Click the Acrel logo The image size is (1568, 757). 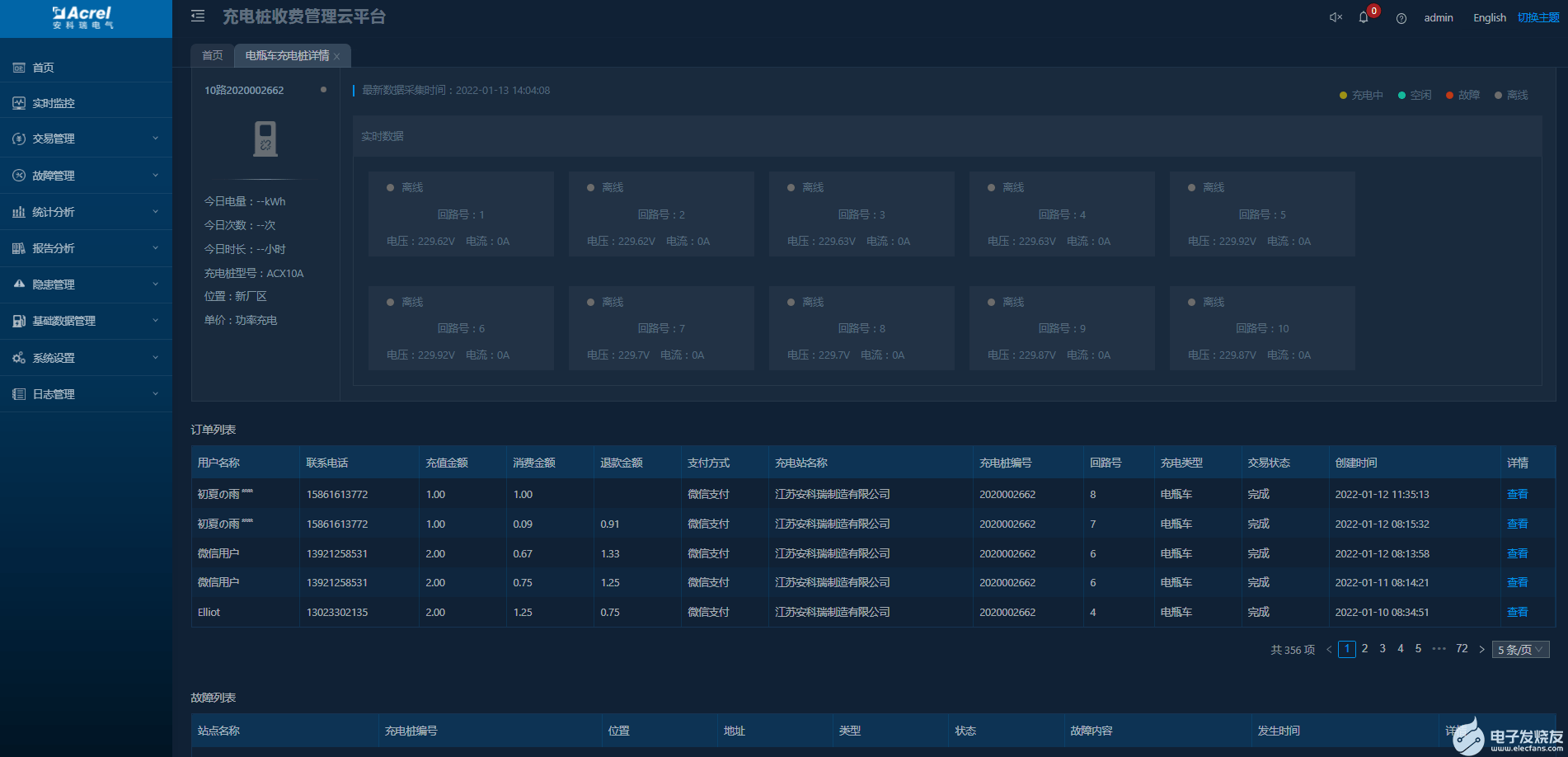click(x=82, y=17)
